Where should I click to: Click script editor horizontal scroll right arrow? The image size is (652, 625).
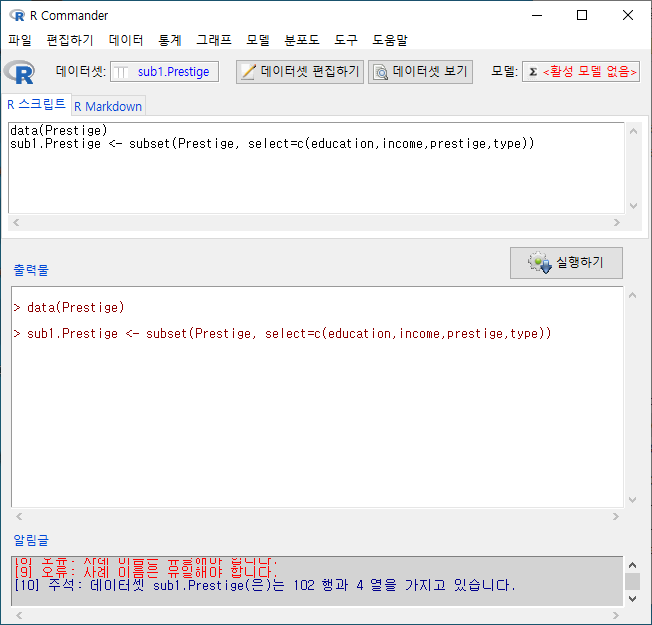click(x=617, y=222)
